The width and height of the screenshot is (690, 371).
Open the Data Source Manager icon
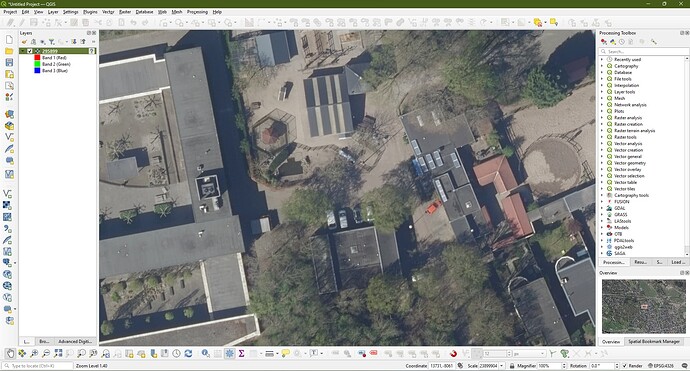(9, 114)
